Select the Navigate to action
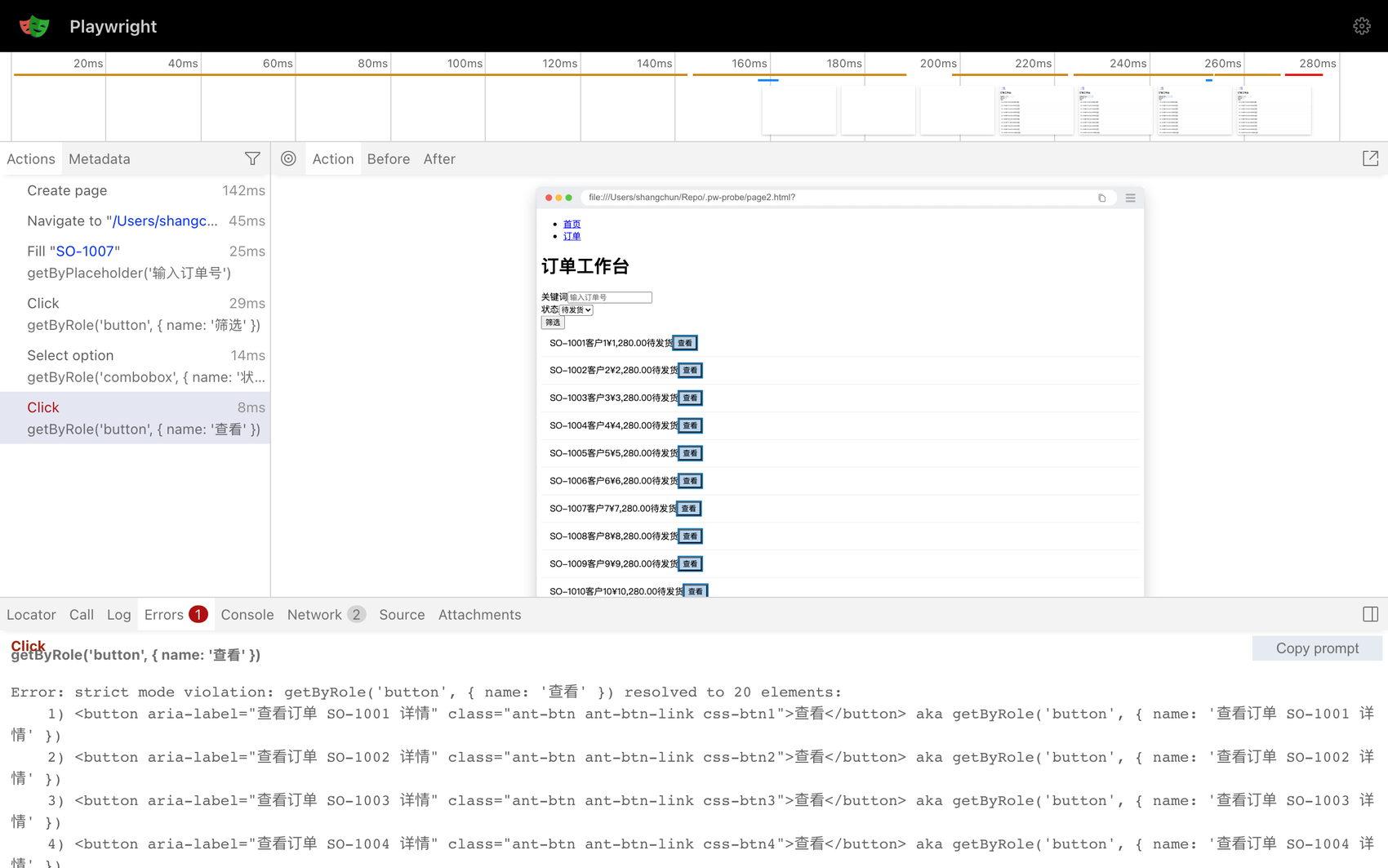 tap(135, 220)
